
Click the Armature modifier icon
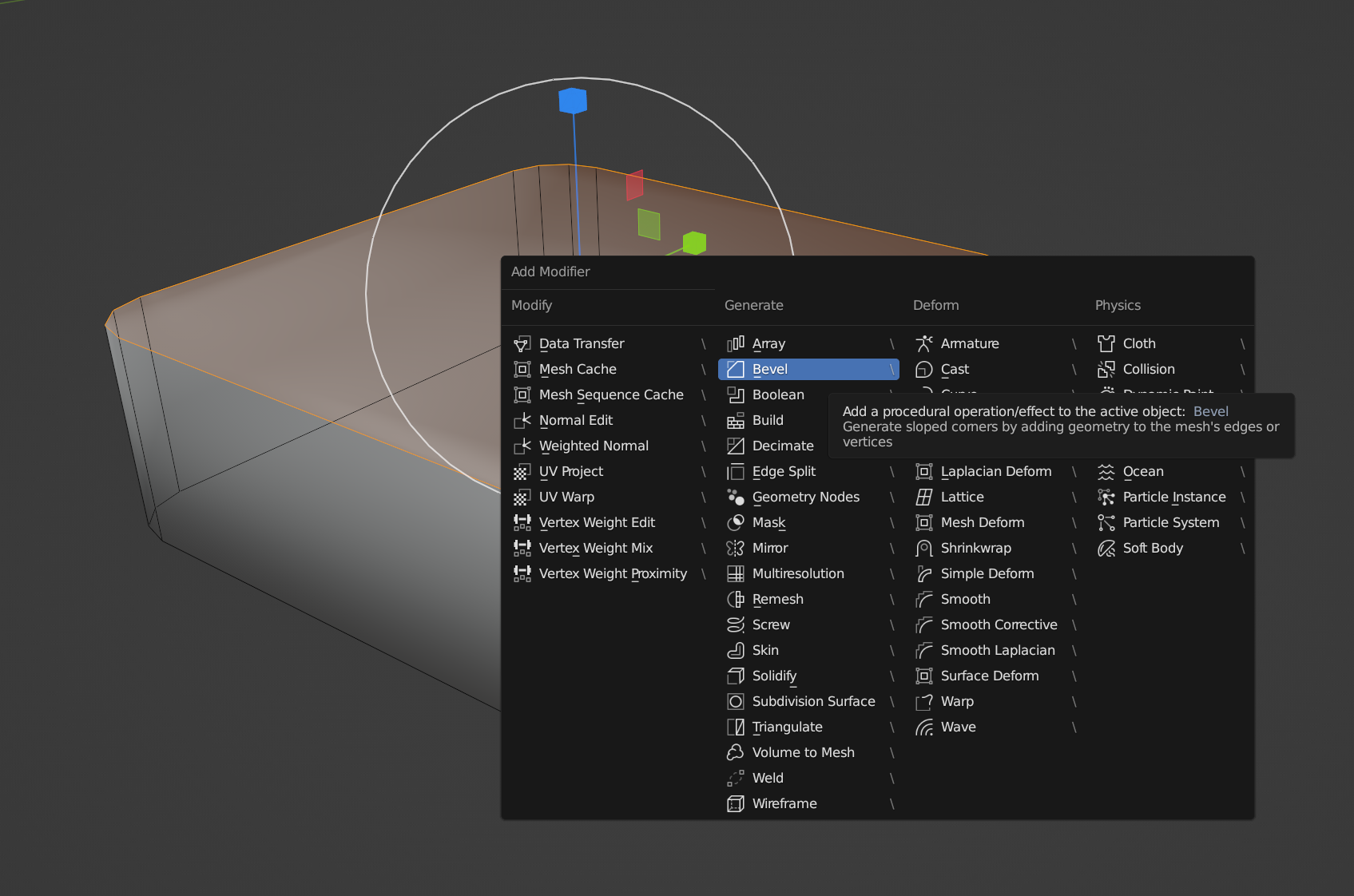coord(924,344)
